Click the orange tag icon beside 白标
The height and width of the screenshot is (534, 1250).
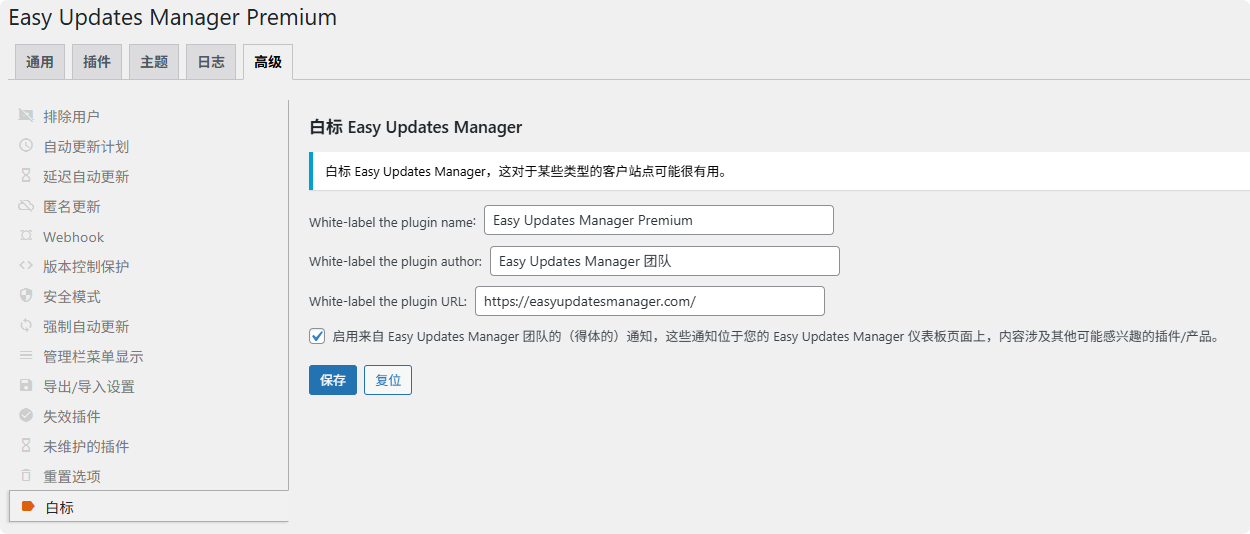(x=28, y=507)
